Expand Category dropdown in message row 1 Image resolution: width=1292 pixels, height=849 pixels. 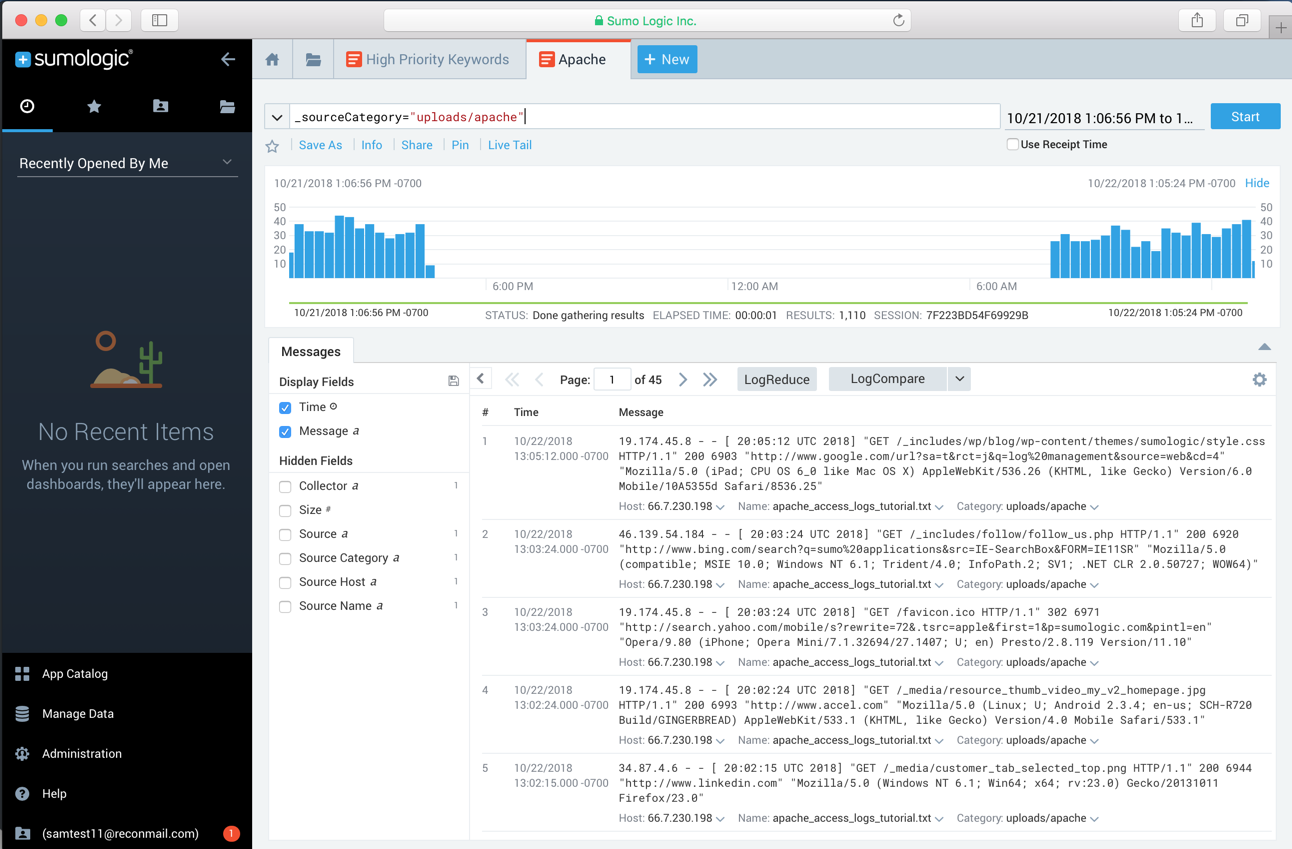1095,507
